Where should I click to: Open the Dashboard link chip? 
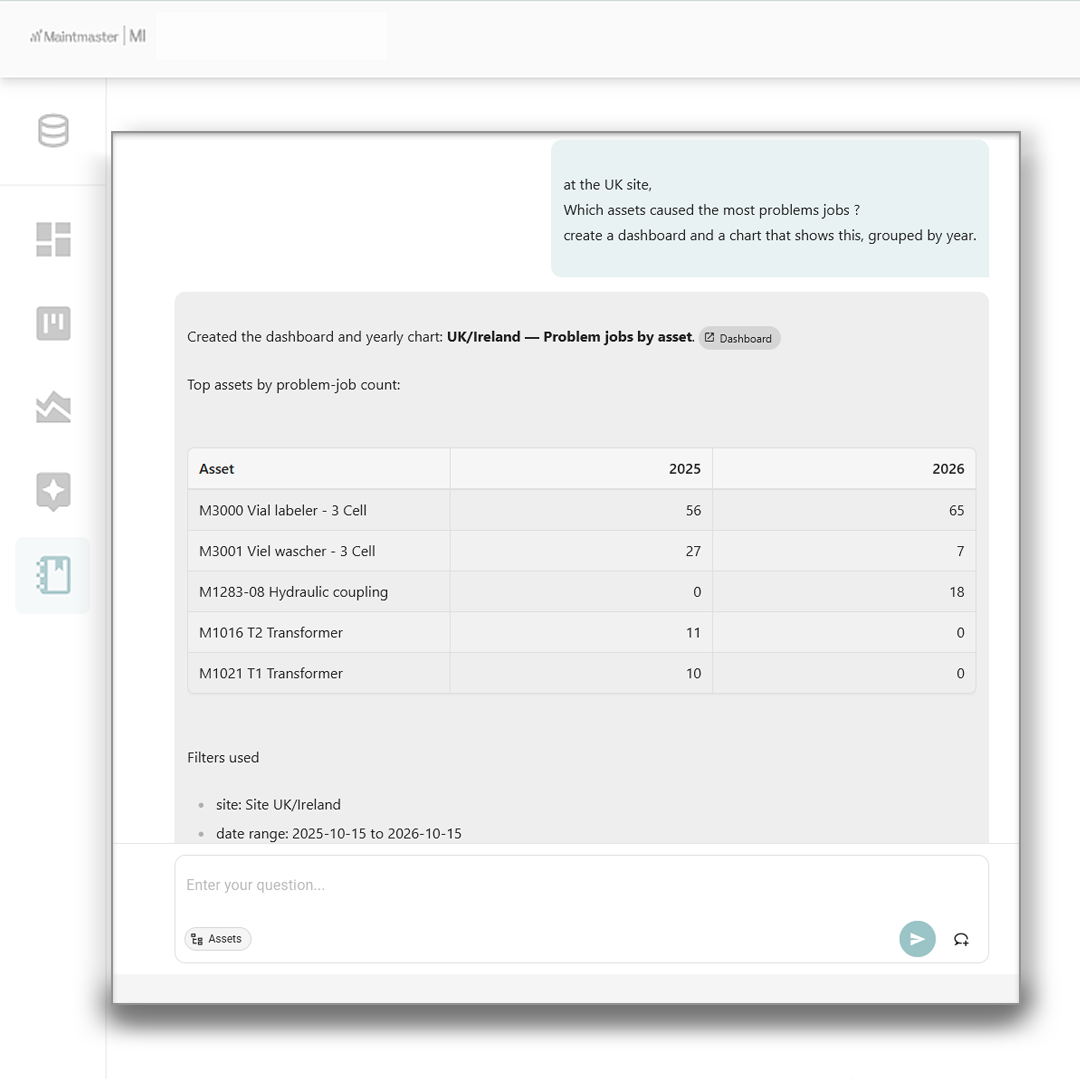pyautogui.click(x=739, y=338)
